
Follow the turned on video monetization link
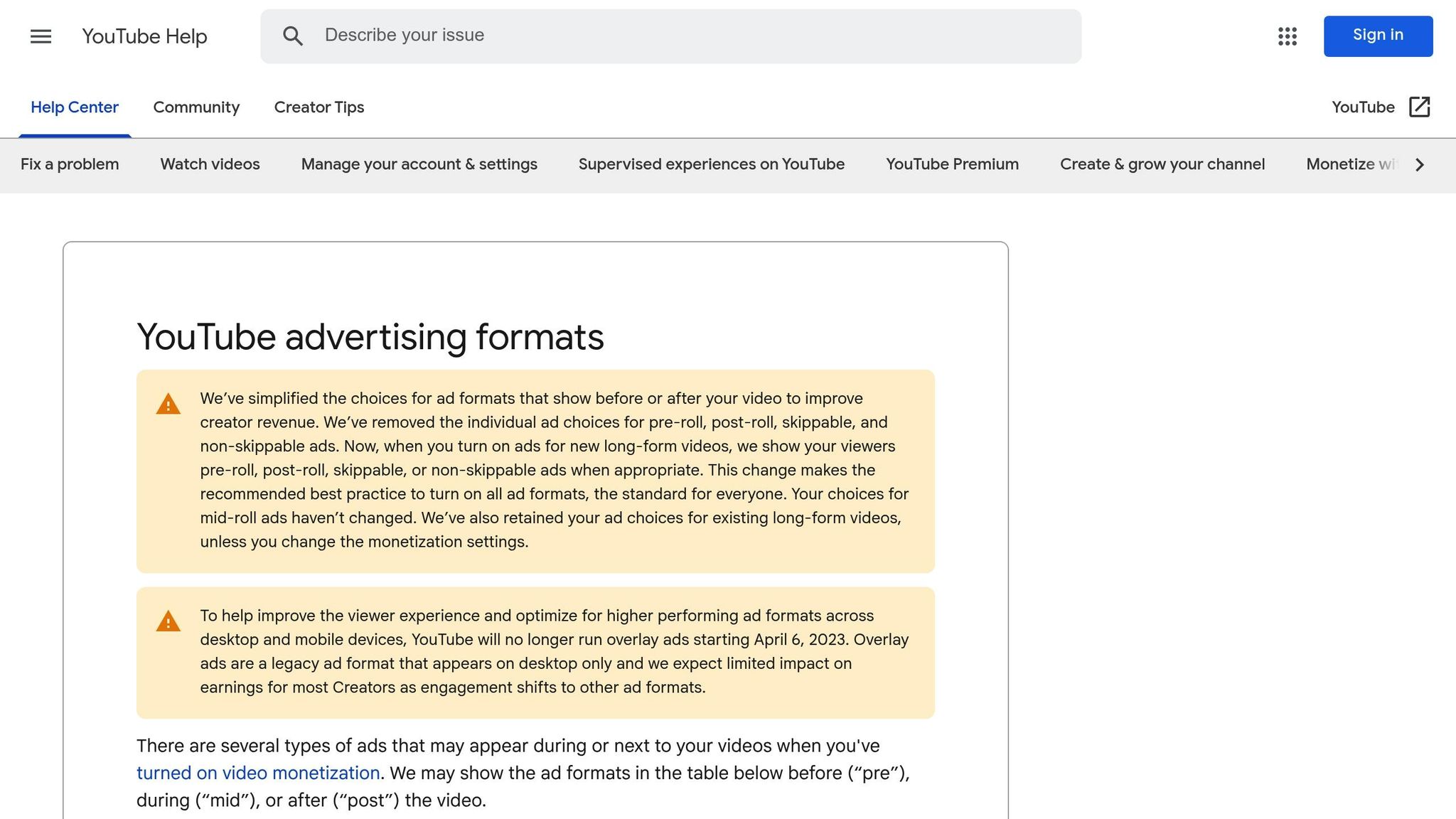click(258, 773)
